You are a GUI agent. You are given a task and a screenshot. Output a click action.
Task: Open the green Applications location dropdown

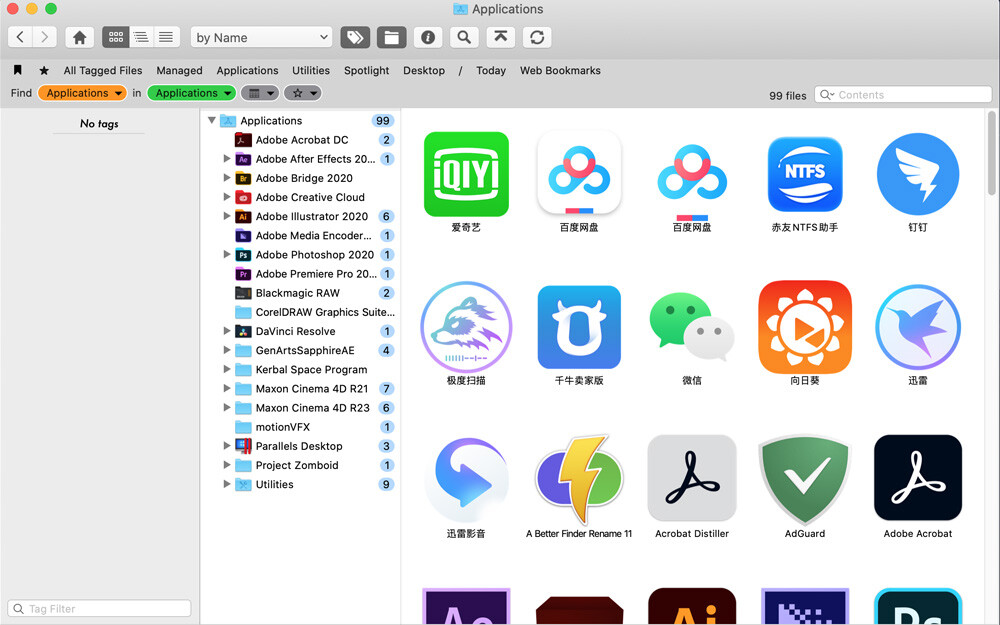click(191, 93)
